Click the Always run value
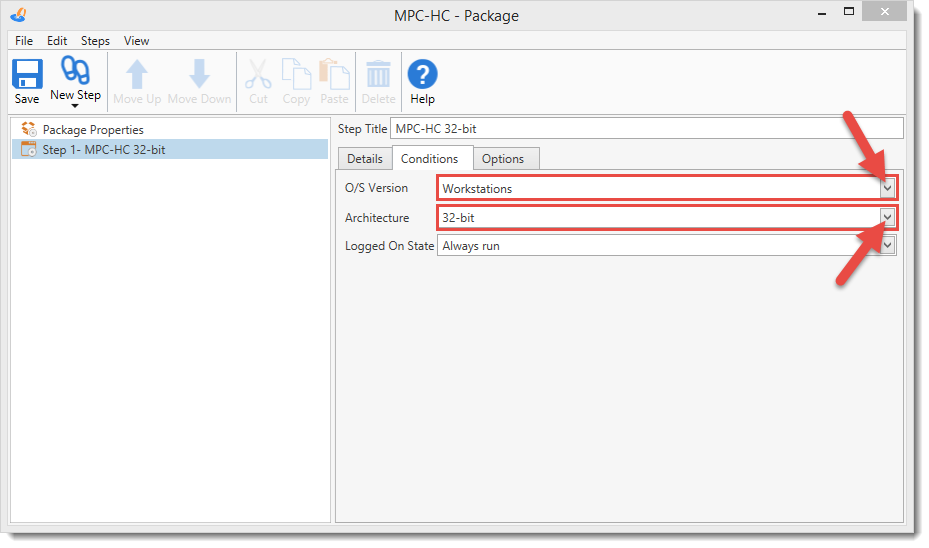 pos(471,246)
